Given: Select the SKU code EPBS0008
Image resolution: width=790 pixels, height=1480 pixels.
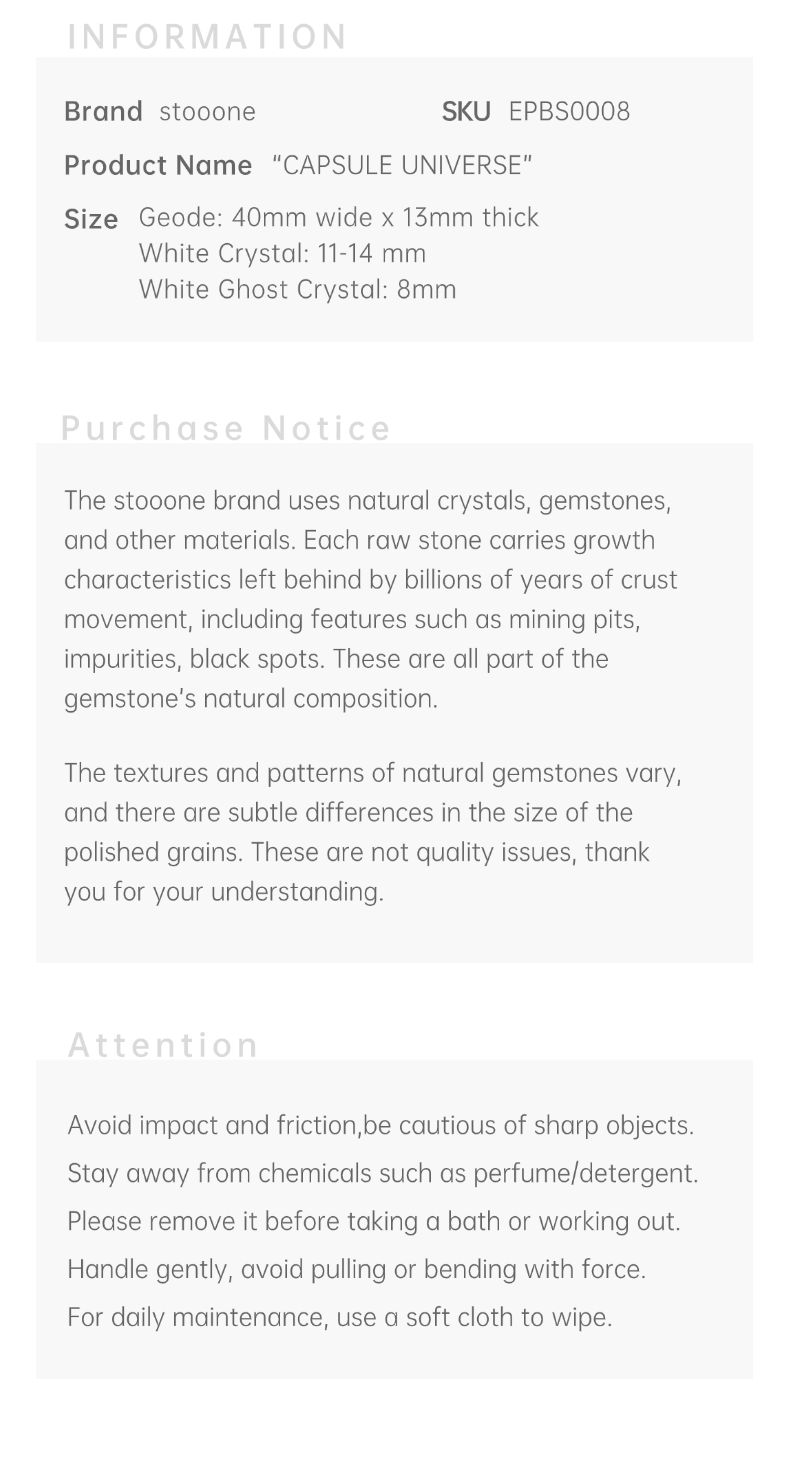Looking at the screenshot, I should (x=569, y=111).
